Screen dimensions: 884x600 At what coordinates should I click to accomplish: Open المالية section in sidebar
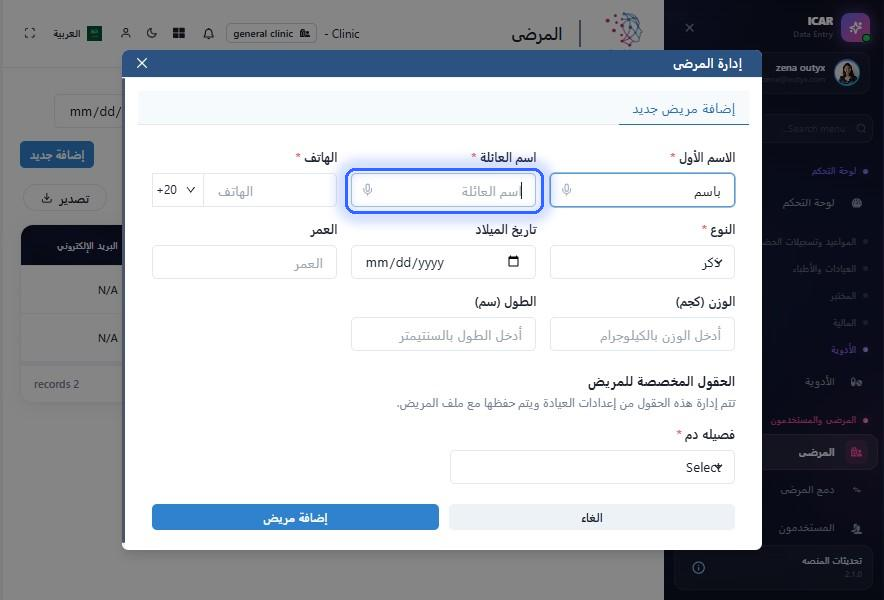(844, 323)
